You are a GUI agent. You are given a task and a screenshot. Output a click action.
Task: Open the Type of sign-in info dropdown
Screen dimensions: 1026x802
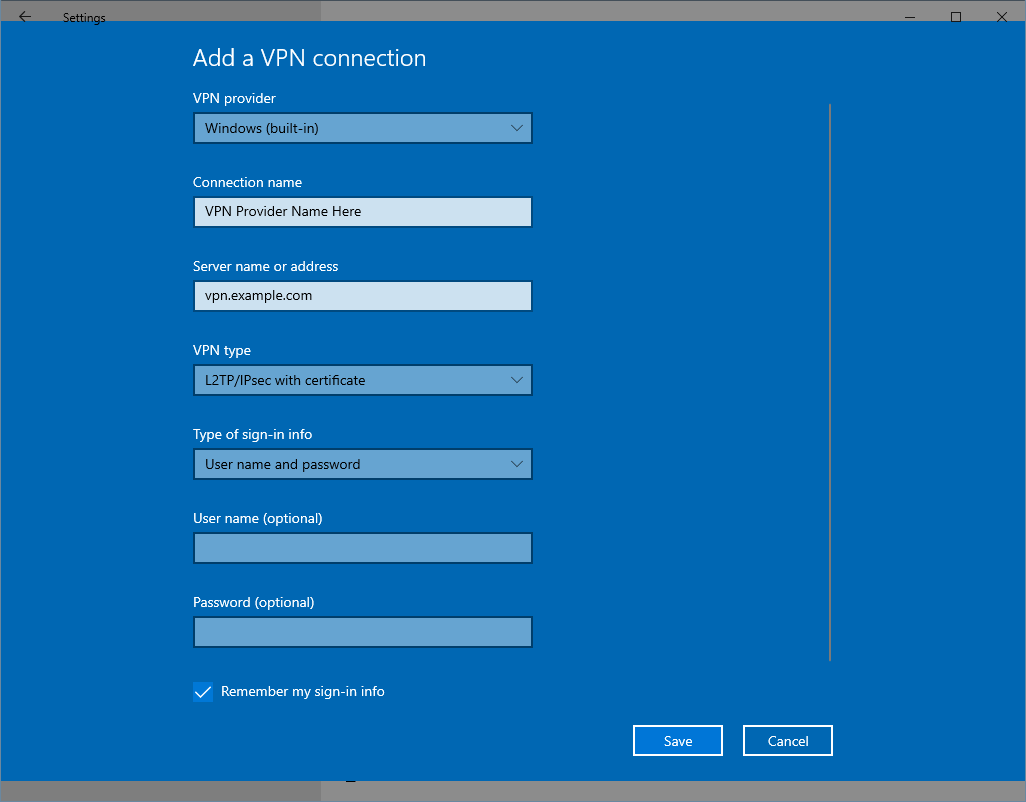click(362, 464)
